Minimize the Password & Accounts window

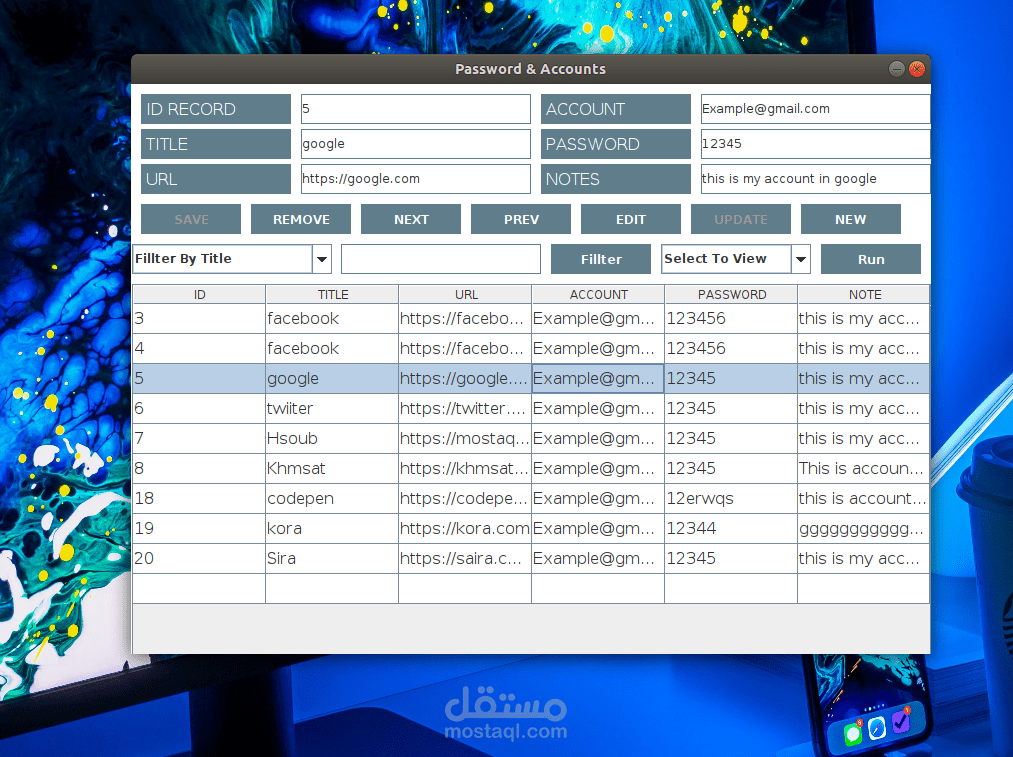coord(897,68)
